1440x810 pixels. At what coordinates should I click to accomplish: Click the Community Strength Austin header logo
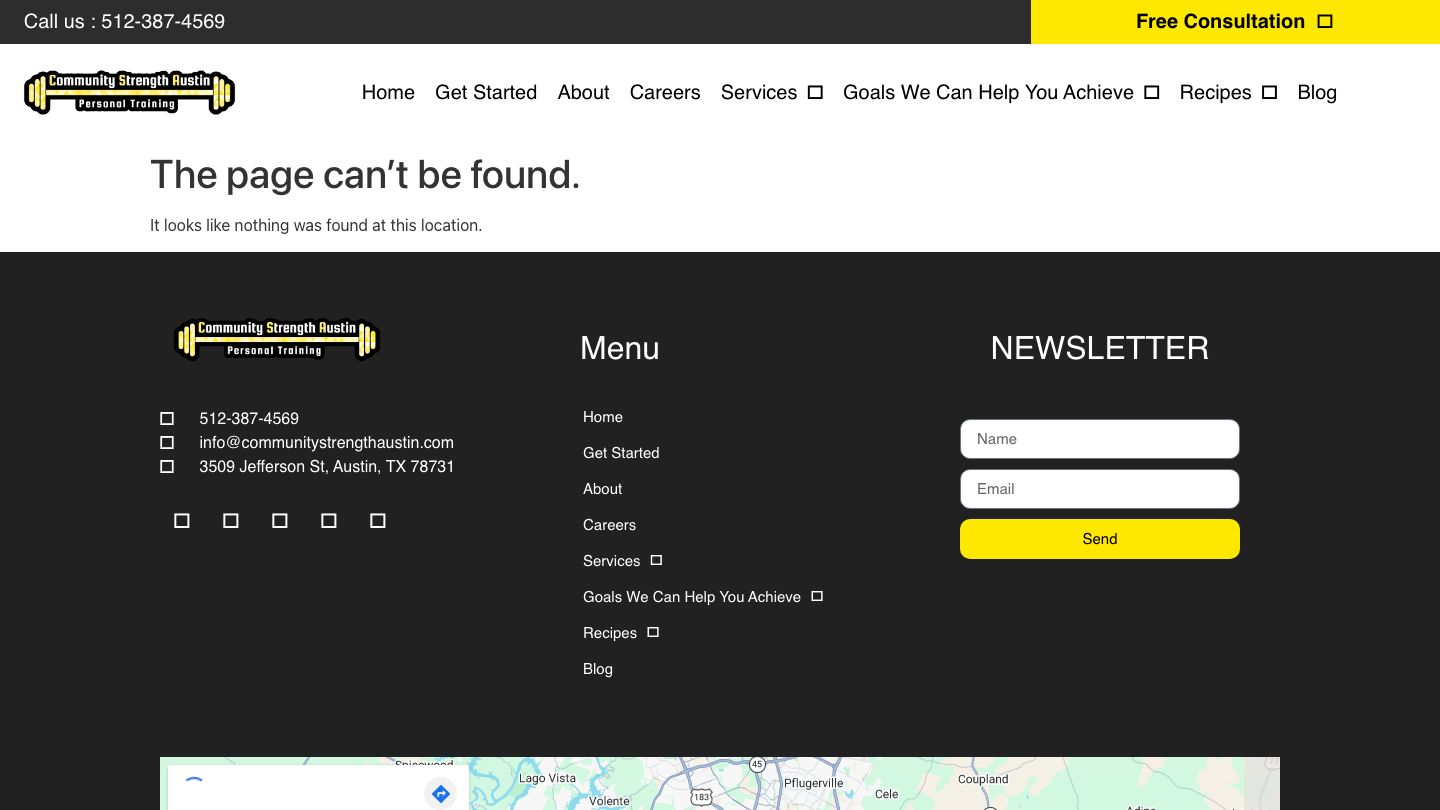pos(129,92)
